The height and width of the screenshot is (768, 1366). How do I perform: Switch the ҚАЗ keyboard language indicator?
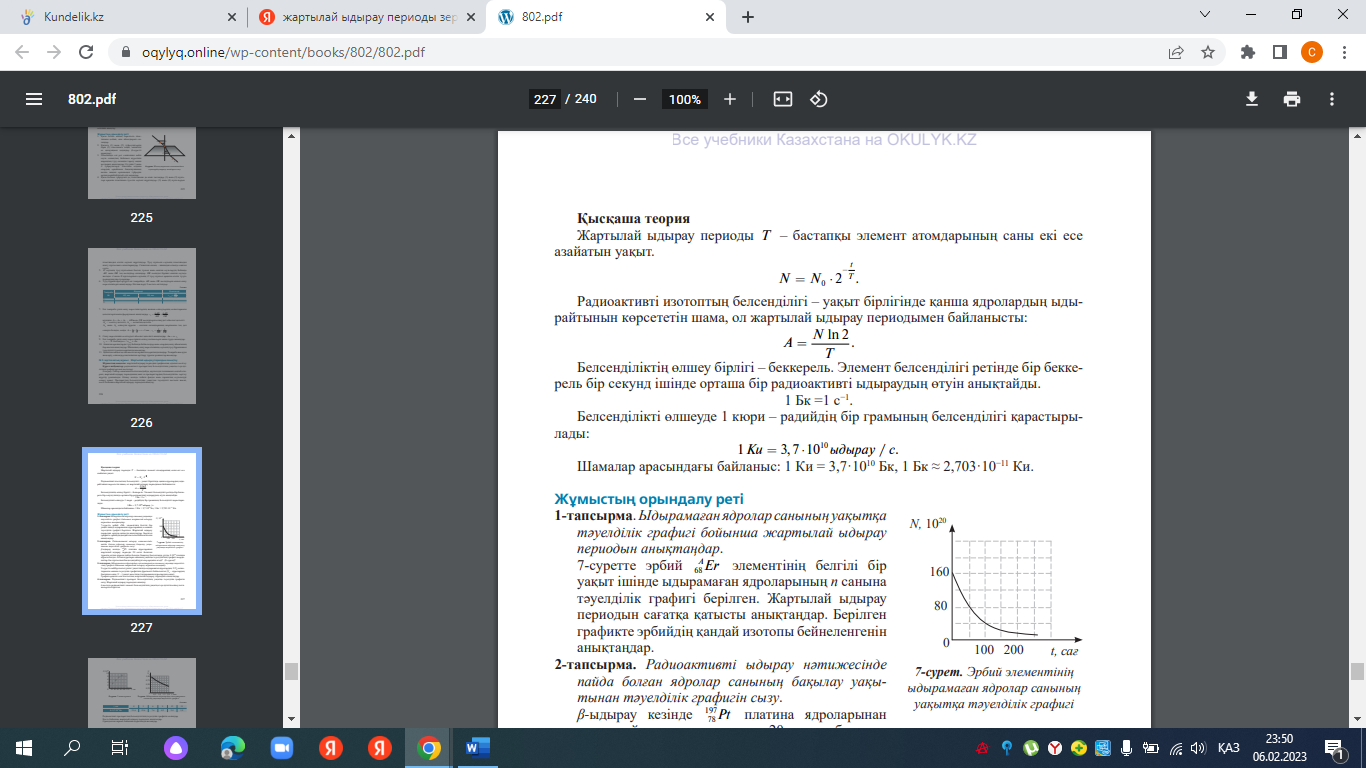(x=1229, y=748)
